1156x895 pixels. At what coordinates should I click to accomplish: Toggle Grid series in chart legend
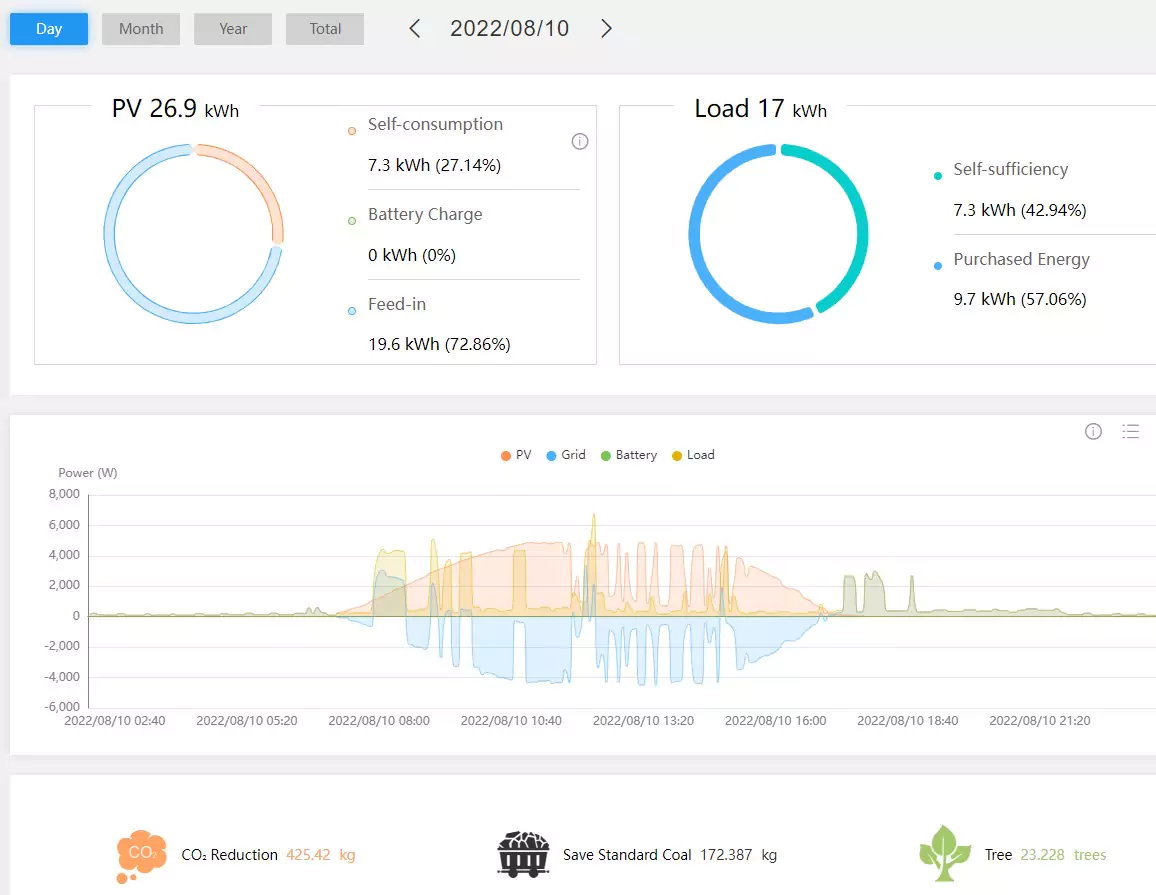[565, 455]
